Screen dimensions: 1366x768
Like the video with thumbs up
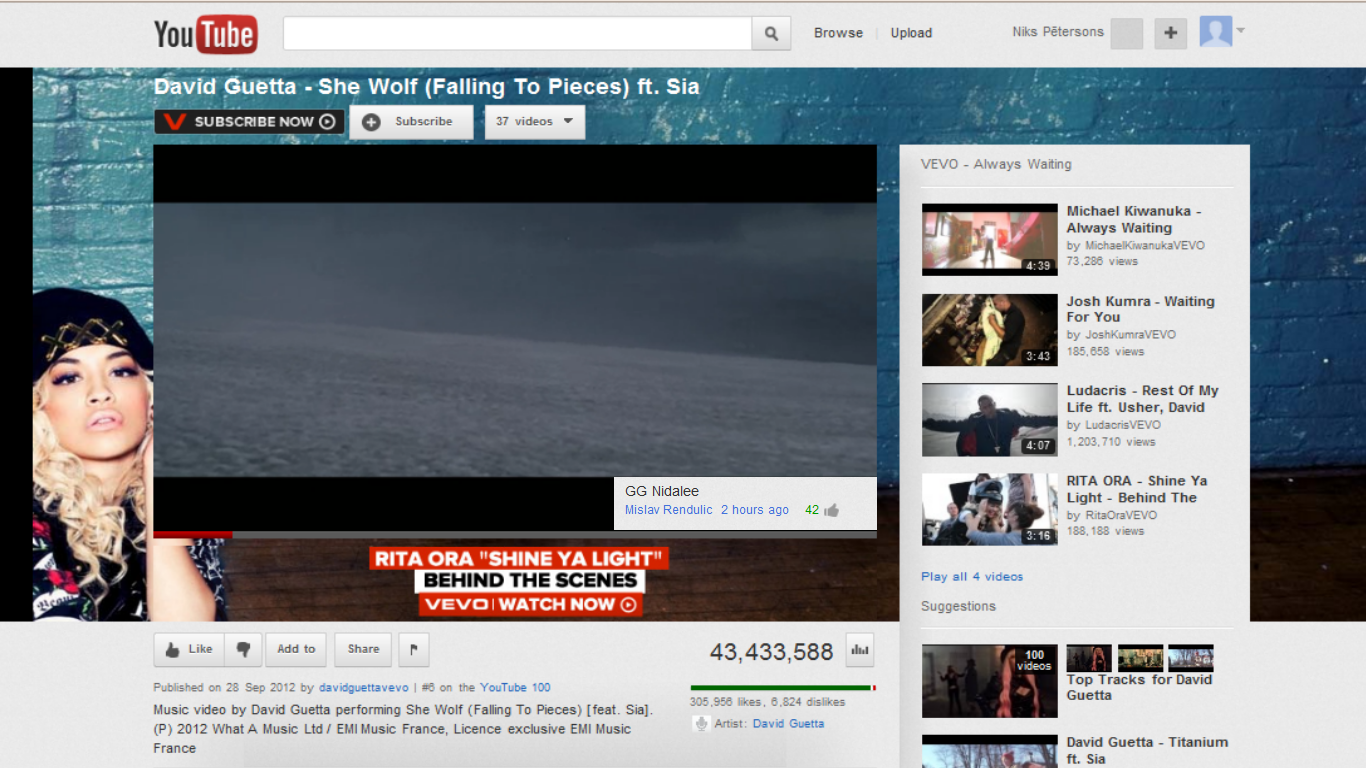point(189,649)
